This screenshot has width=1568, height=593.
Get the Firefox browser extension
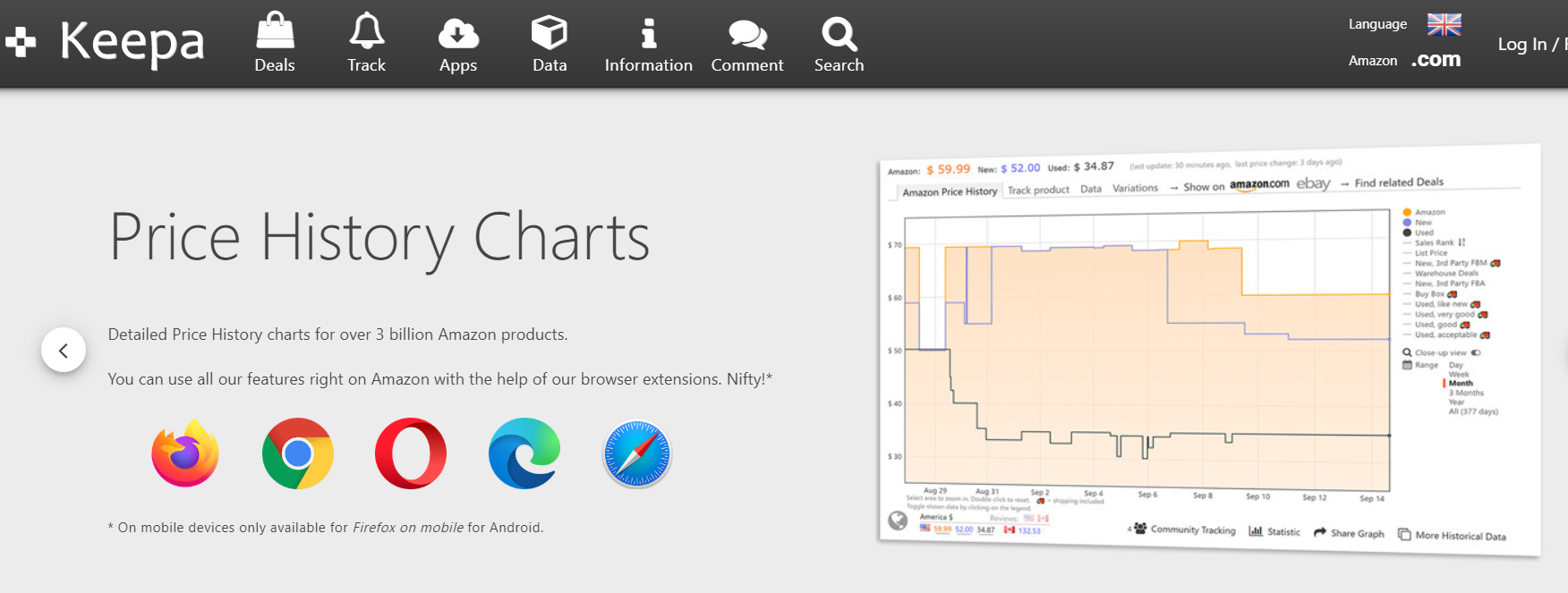click(185, 453)
